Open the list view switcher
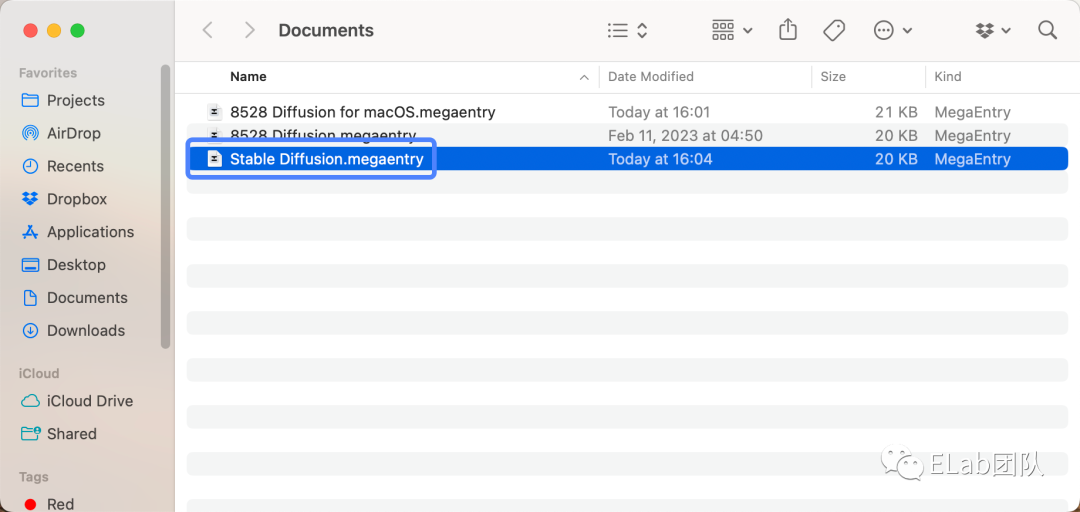1080x512 pixels. point(627,30)
